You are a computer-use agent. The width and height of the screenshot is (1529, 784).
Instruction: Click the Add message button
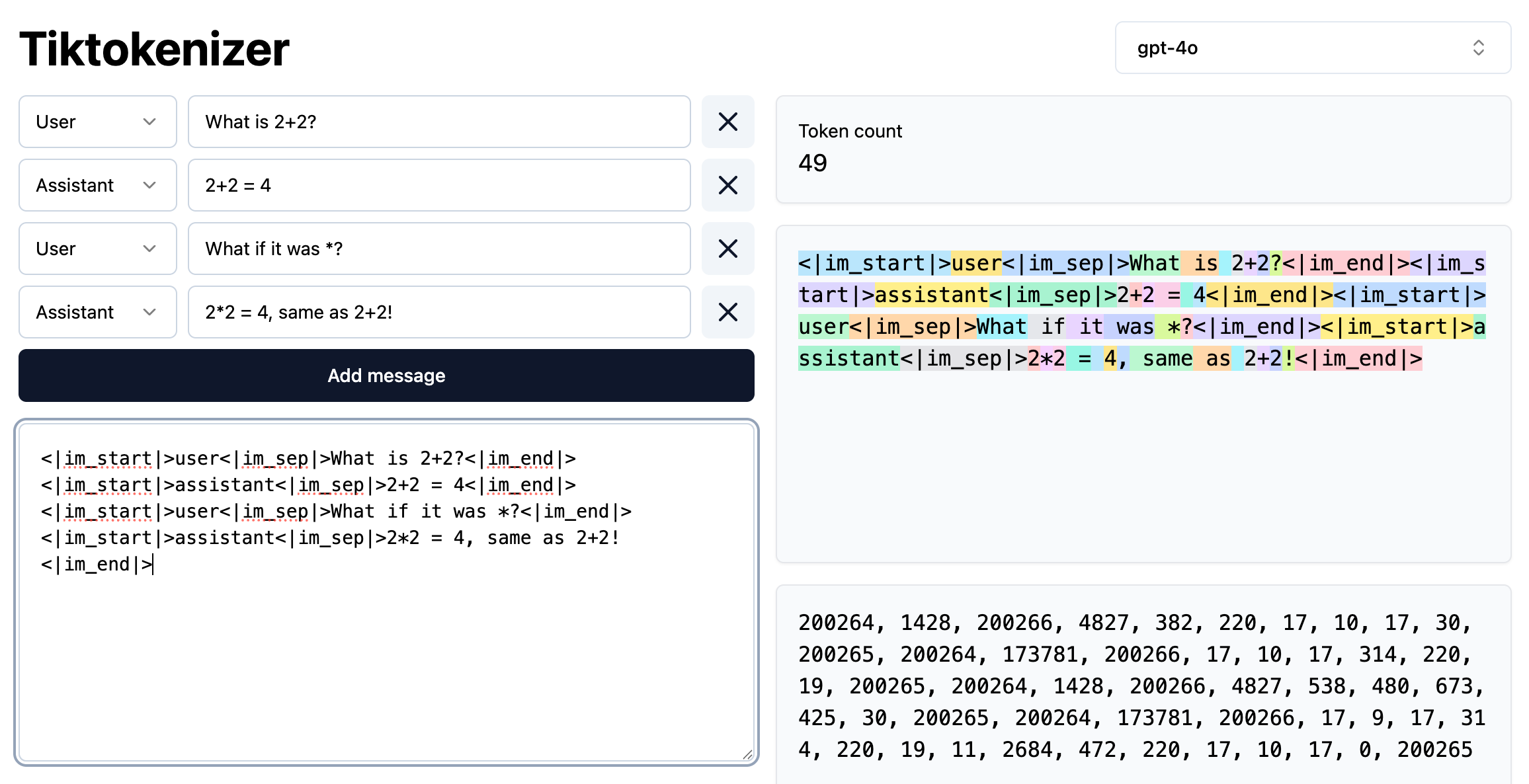[x=386, y=375]
